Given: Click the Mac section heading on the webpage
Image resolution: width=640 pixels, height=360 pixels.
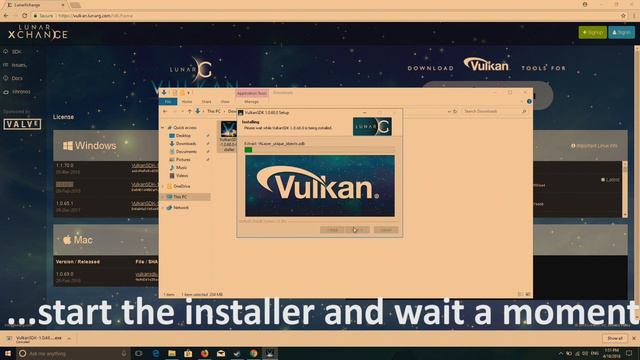Looking at the screenshot, I should [x=78, y=240].
